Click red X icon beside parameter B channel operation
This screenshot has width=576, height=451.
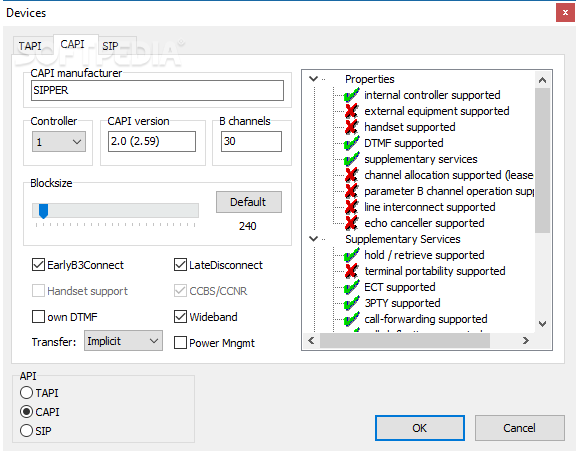click(x=351, y=191)
